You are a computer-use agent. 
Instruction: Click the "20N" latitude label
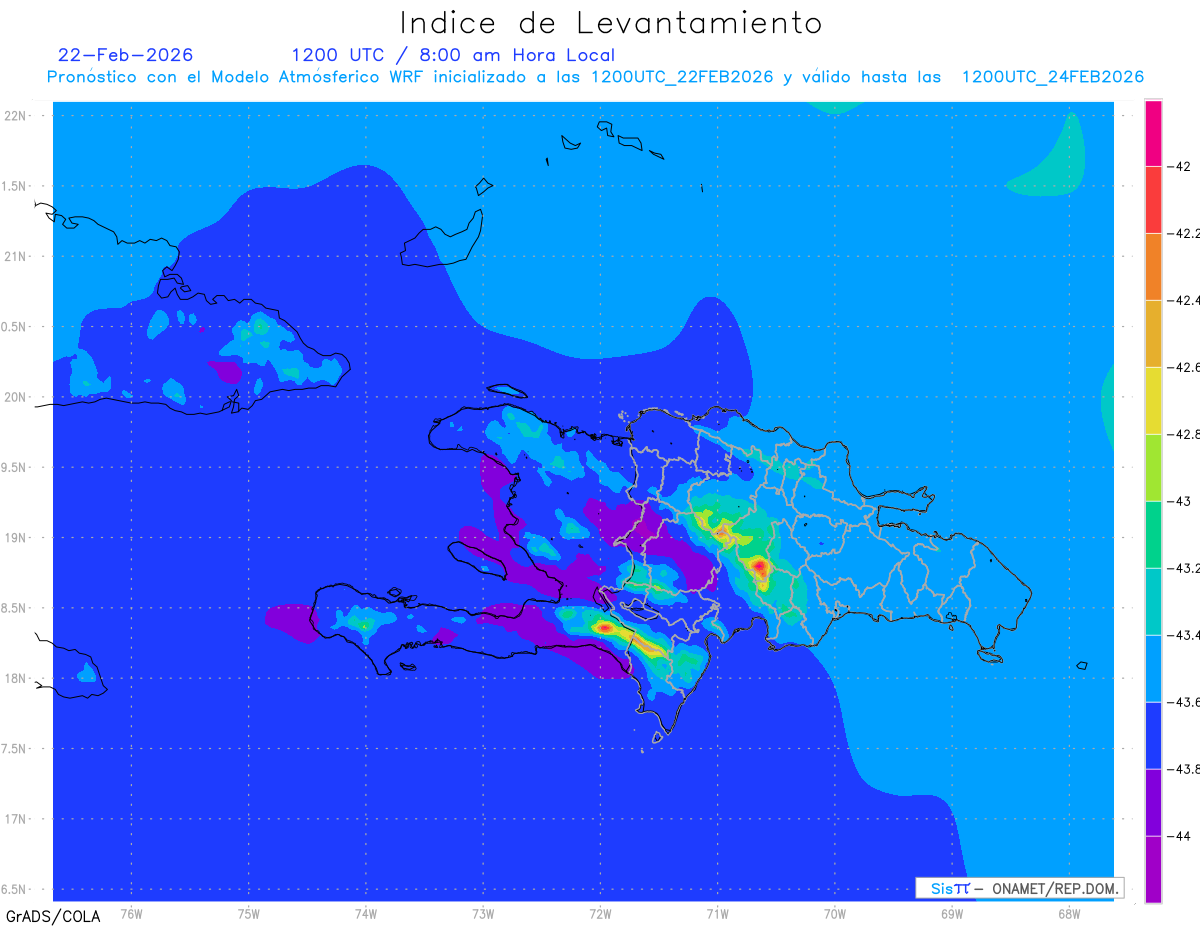(x=17, y=397)
